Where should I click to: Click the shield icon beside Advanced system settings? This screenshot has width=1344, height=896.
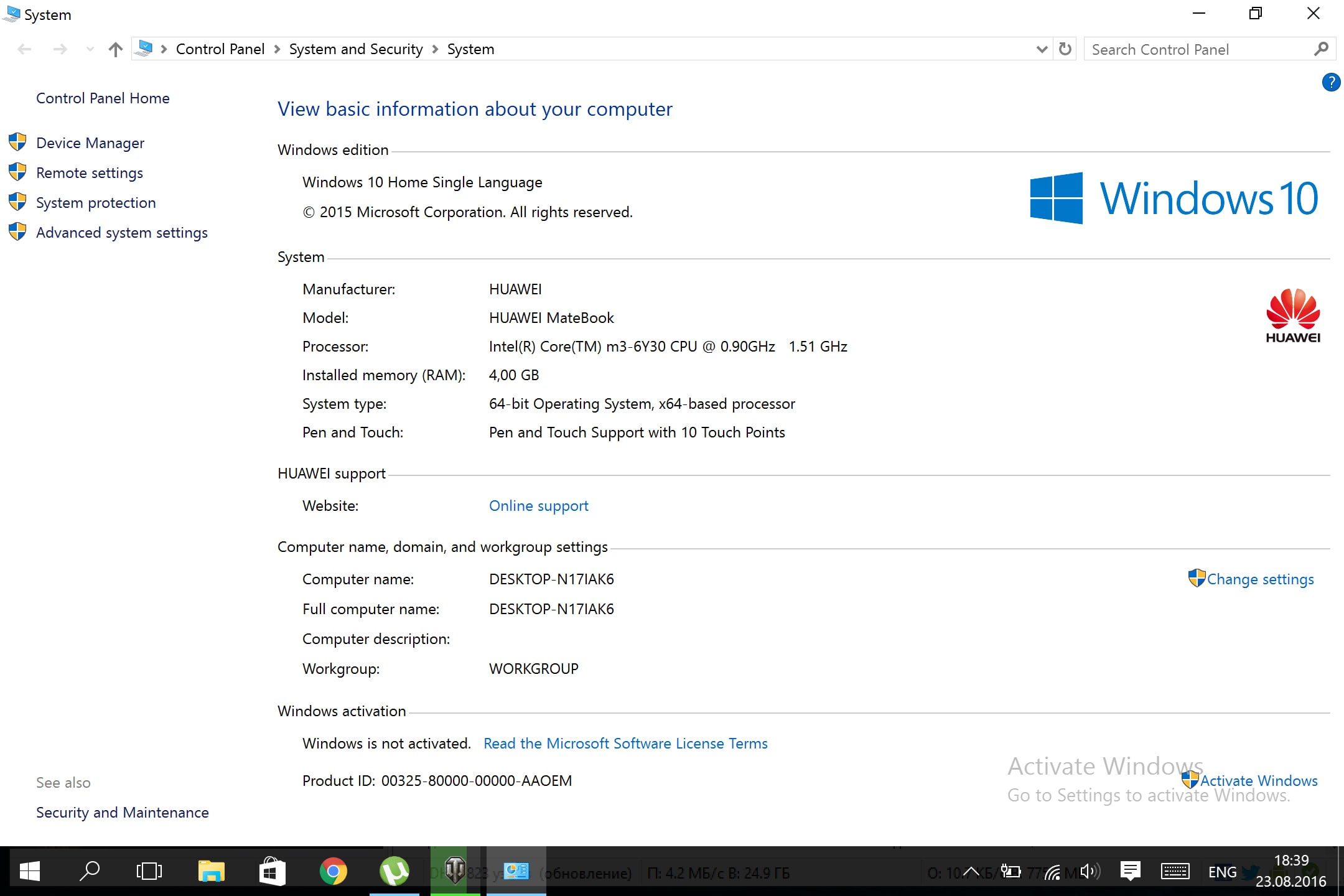coord(17,231)
